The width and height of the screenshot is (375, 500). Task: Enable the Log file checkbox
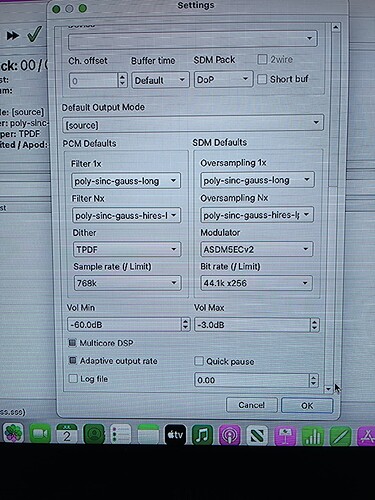click(x=73, y=378)
